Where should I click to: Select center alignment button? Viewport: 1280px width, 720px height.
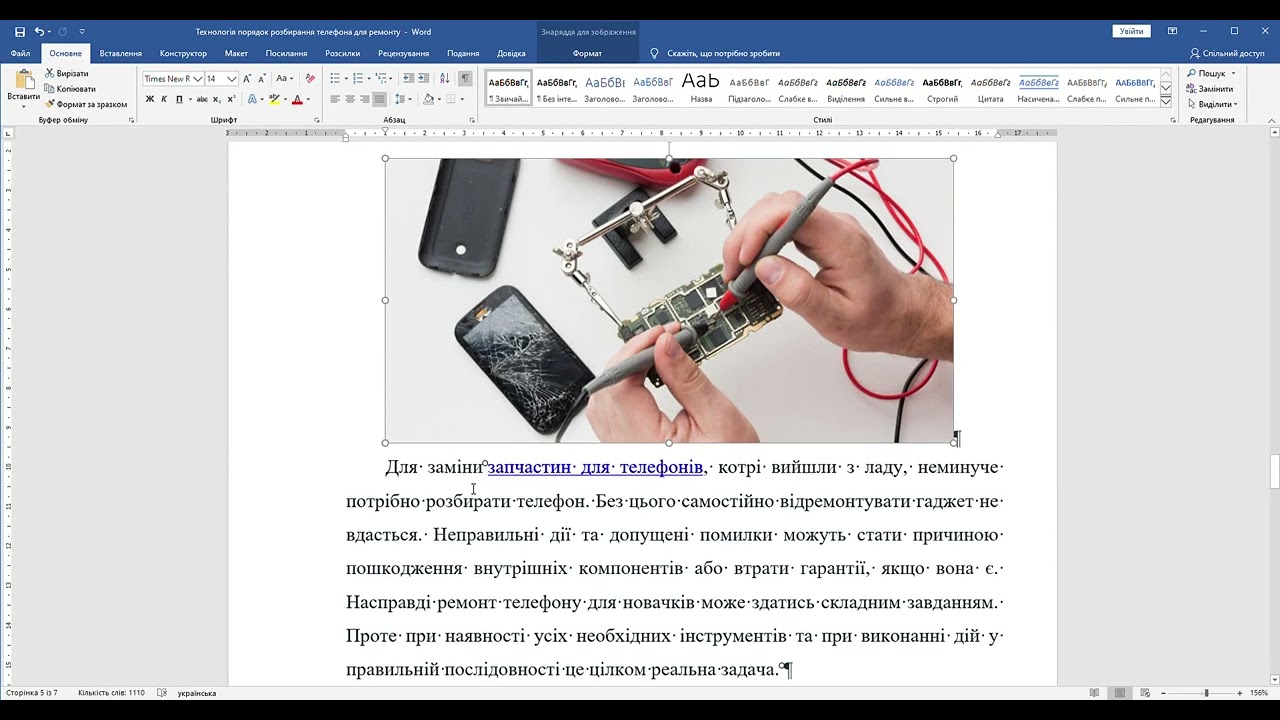350,99
